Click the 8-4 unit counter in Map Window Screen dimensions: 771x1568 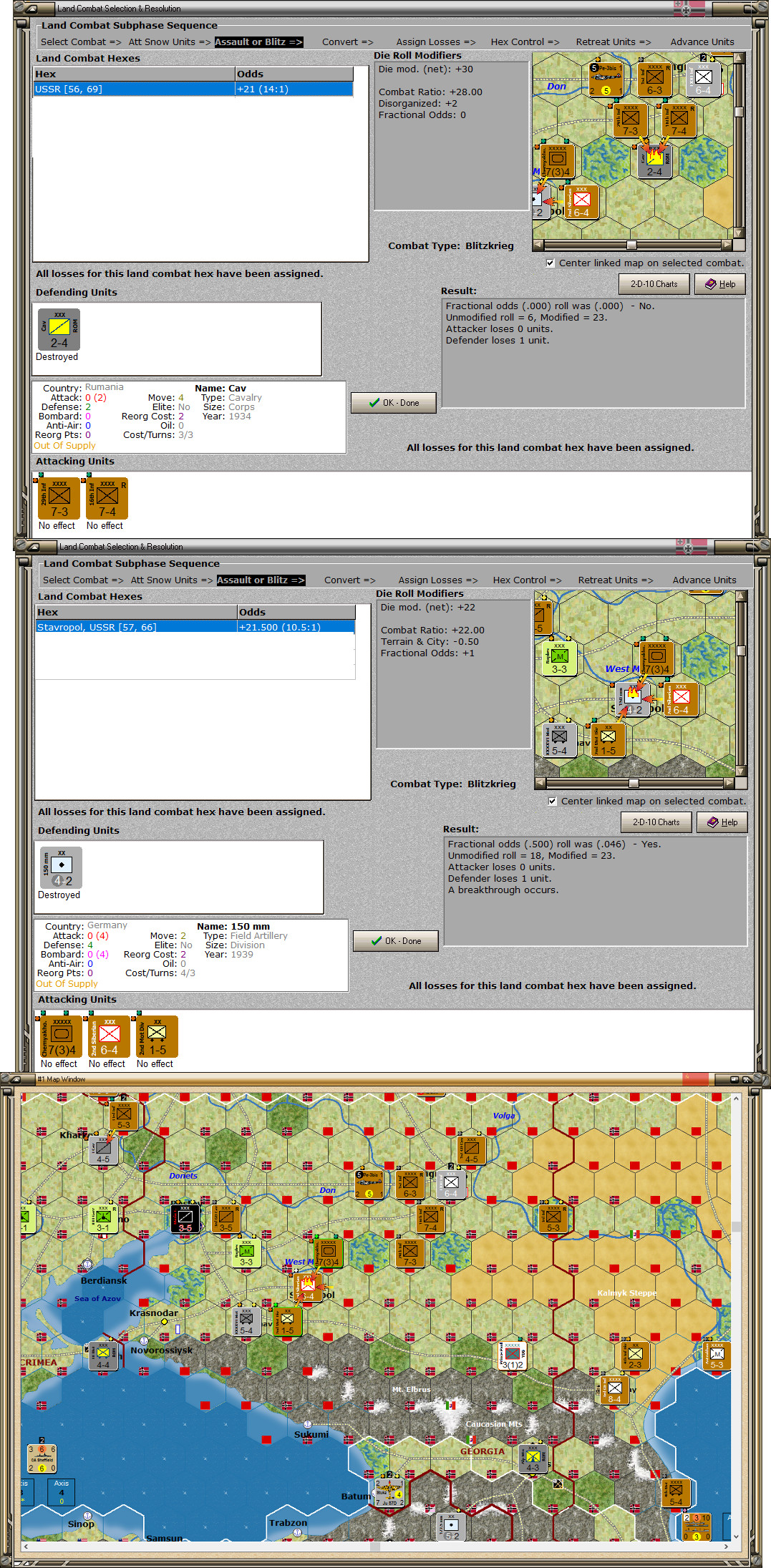614,1389
